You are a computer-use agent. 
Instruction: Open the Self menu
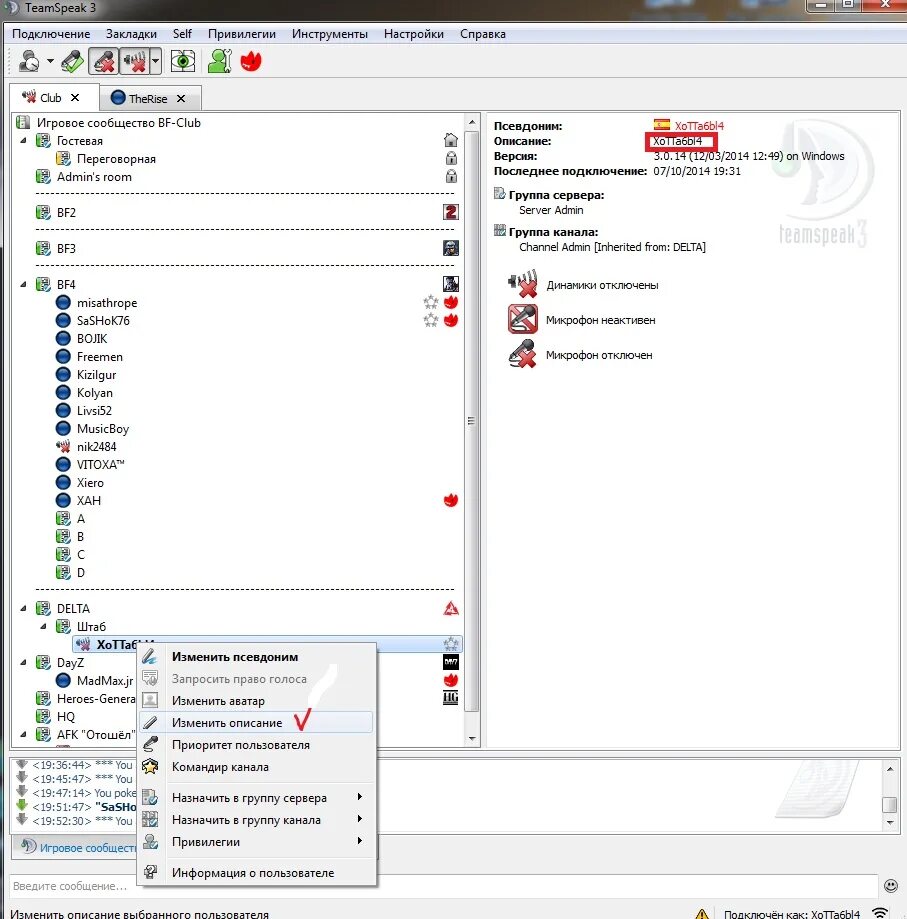tap(182, 34)
